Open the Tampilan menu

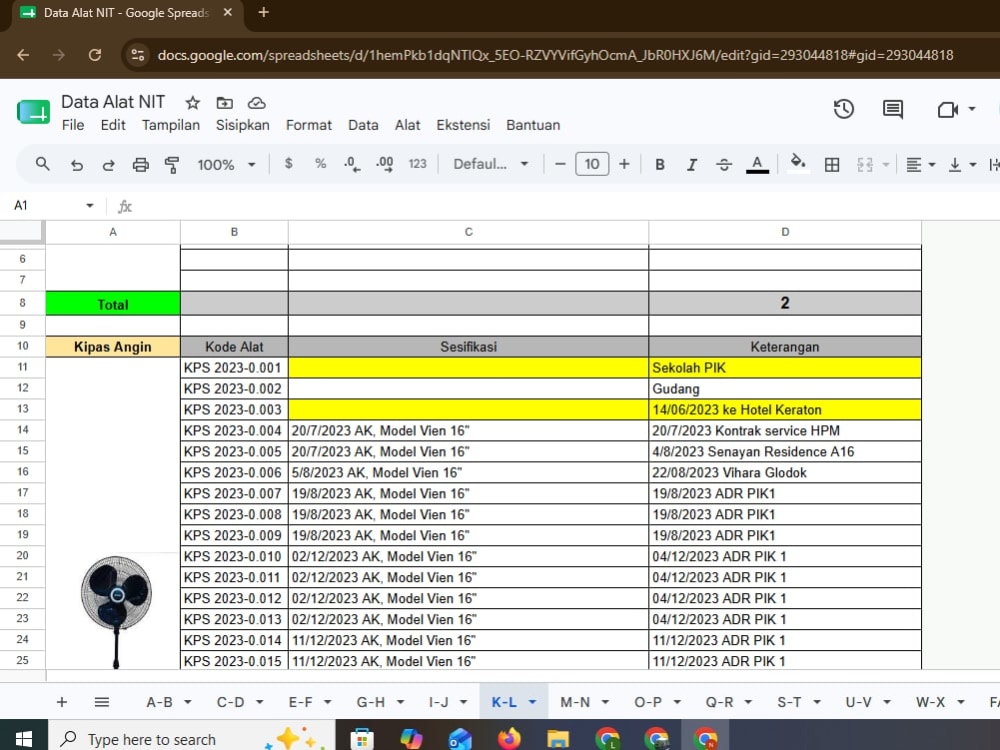171,125
